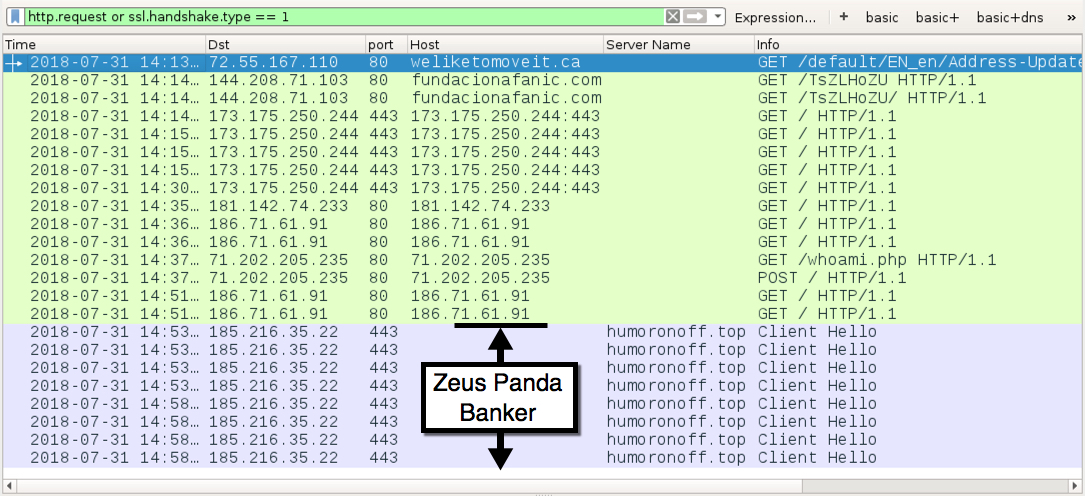The height and width of the screenshot is (496, 1085).
Task: Sort by the Server Name column header
Action: (x=678, y=44)
